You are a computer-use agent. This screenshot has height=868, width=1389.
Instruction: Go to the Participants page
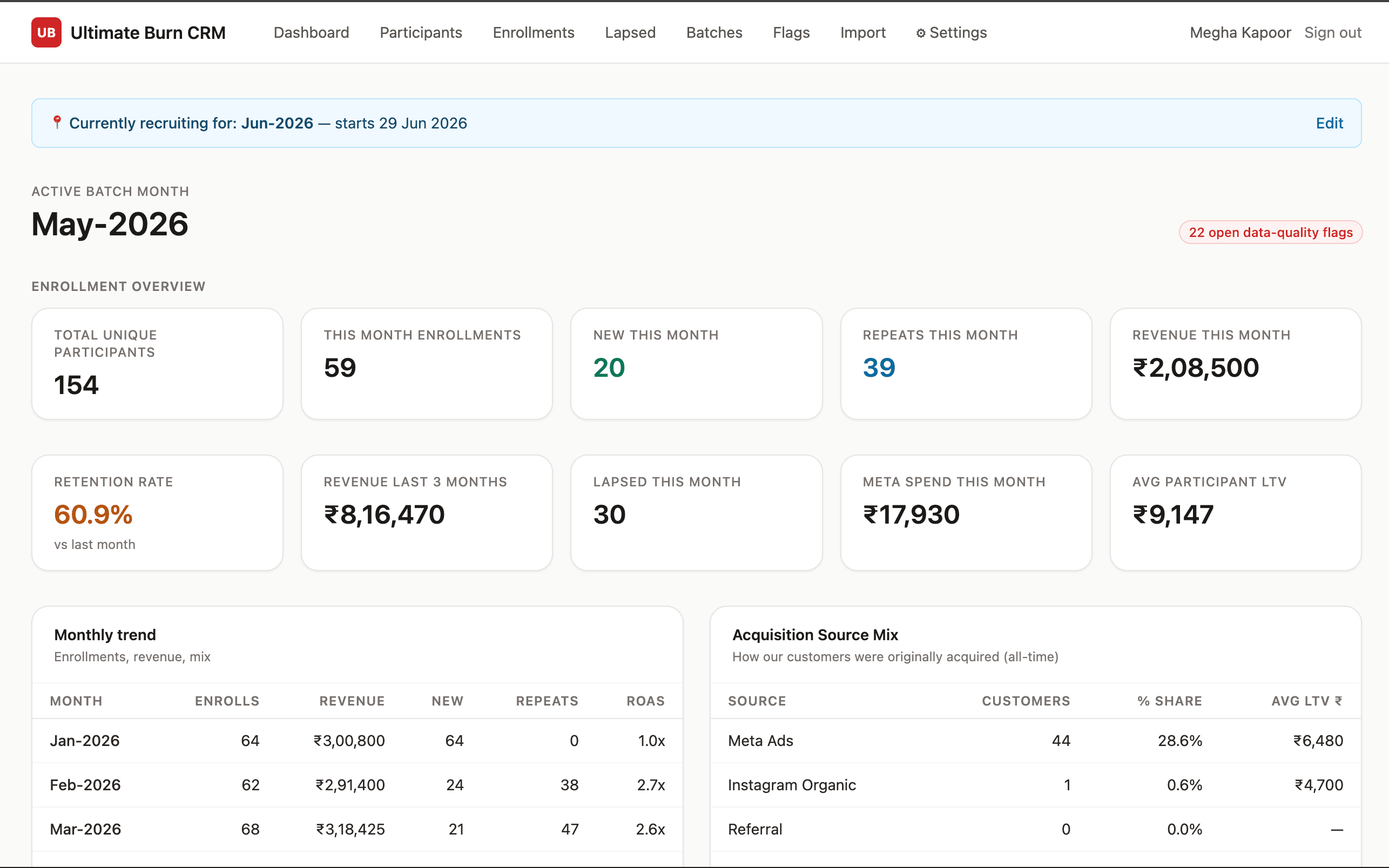(421, 33)
